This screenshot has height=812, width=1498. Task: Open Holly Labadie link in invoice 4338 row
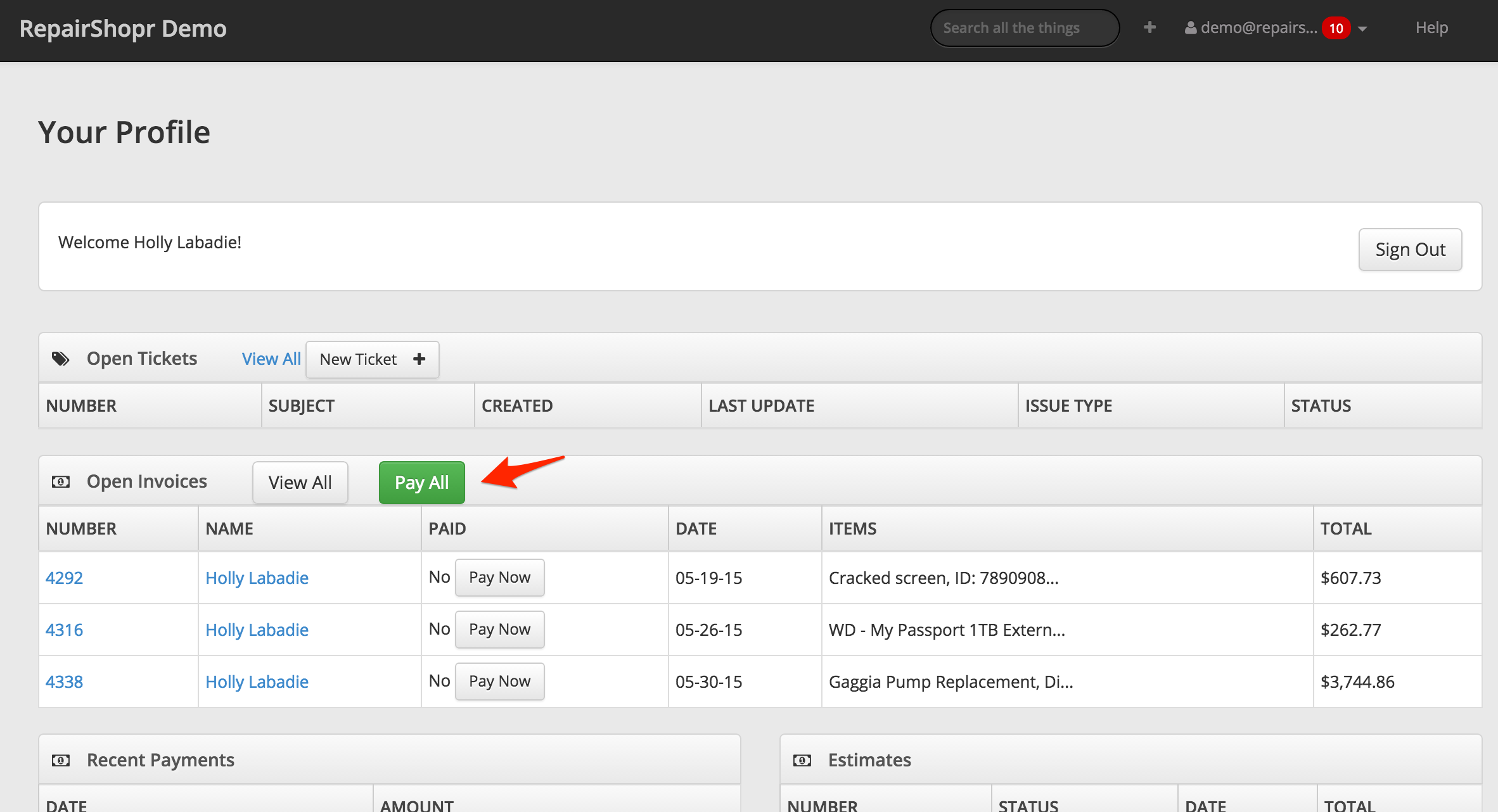[257, 682]
